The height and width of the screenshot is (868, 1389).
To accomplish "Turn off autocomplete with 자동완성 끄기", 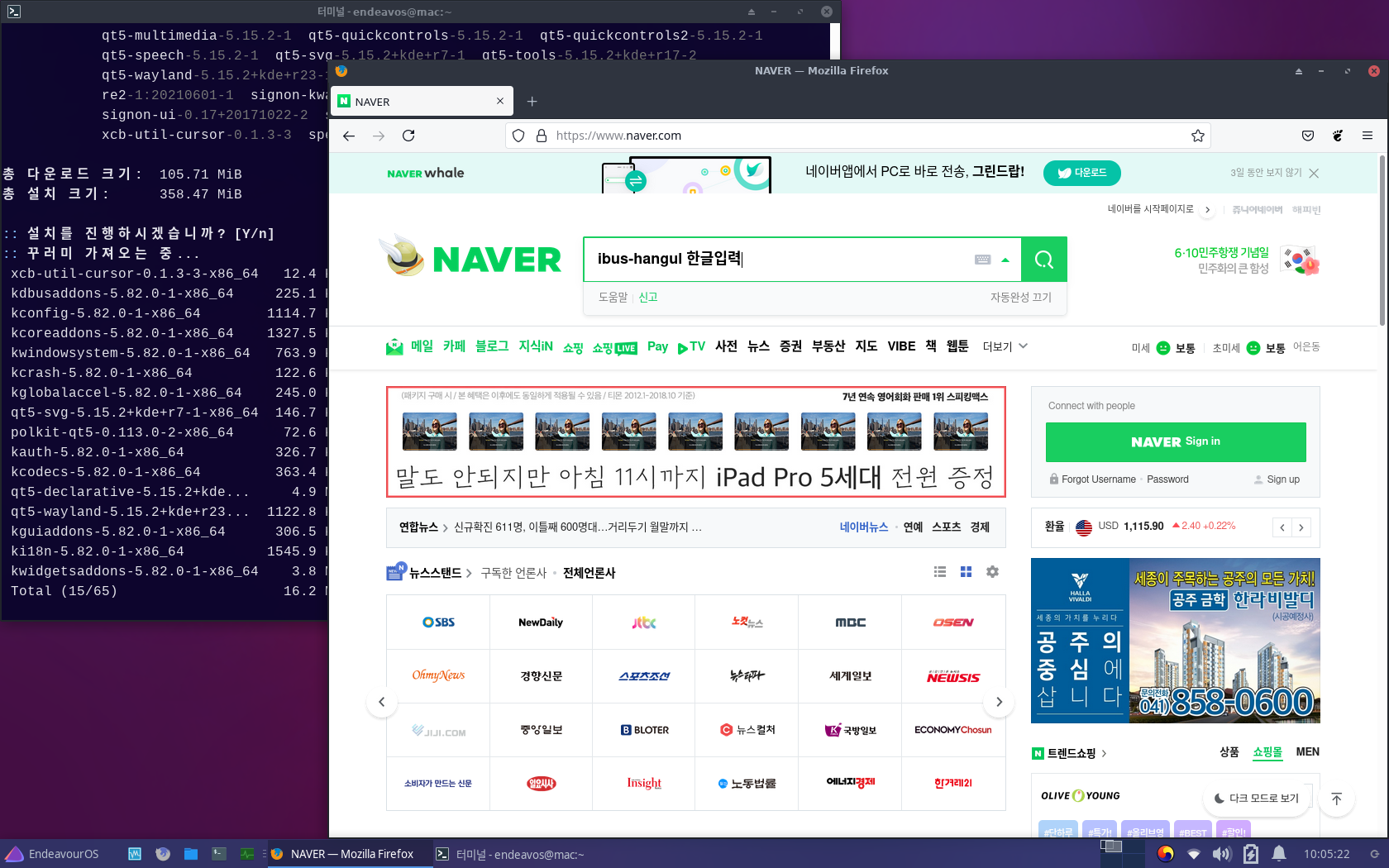I will click(1021, 297).
